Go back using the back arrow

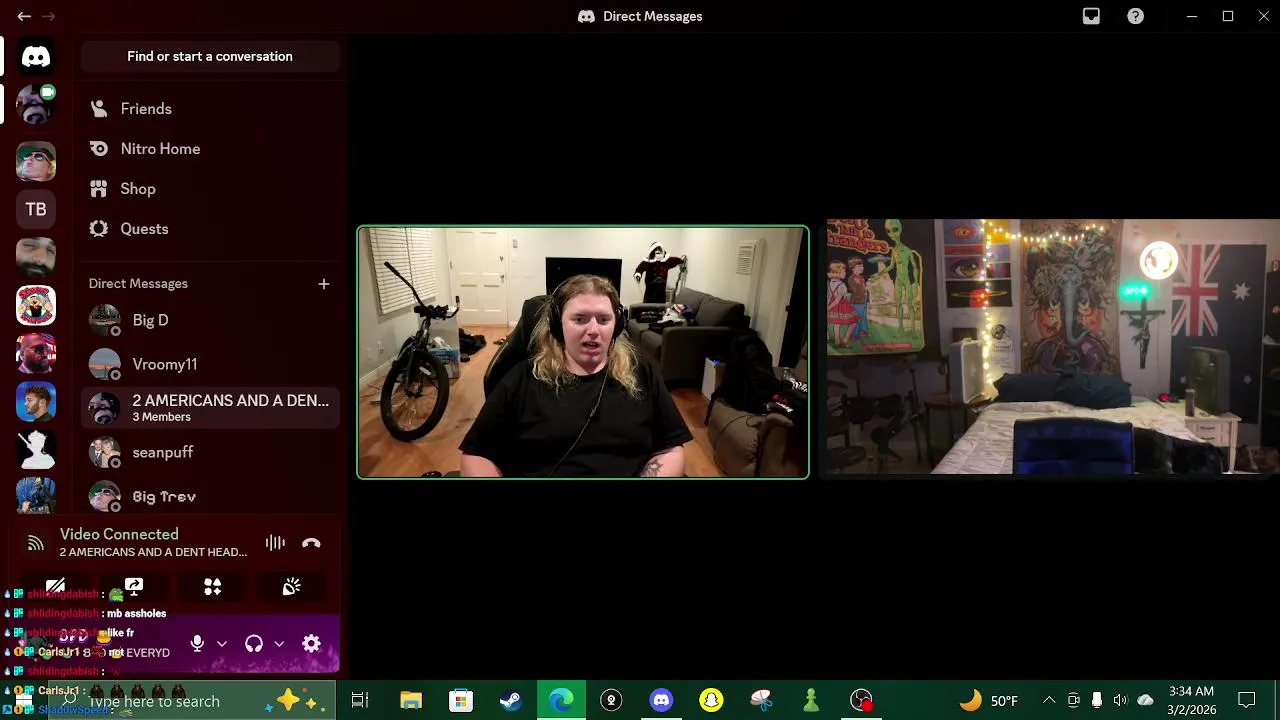24,16
